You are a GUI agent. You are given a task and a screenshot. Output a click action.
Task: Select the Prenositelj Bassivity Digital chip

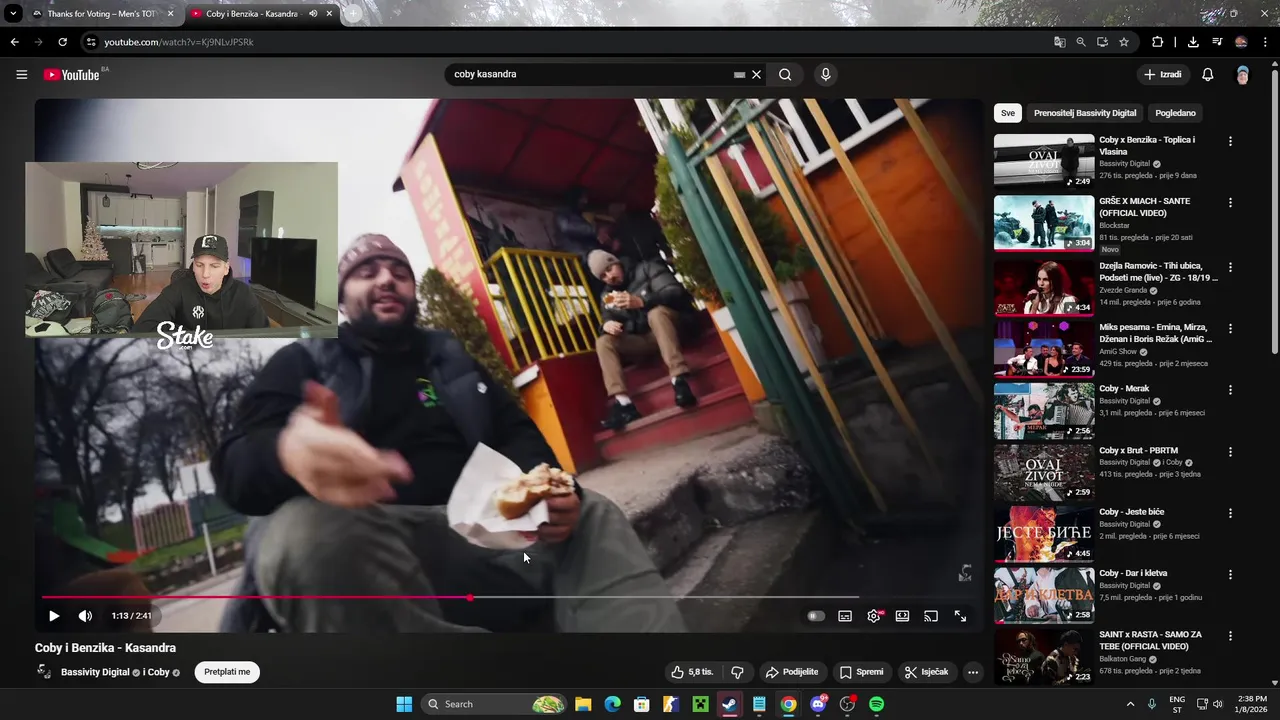tap(1085, 113)
